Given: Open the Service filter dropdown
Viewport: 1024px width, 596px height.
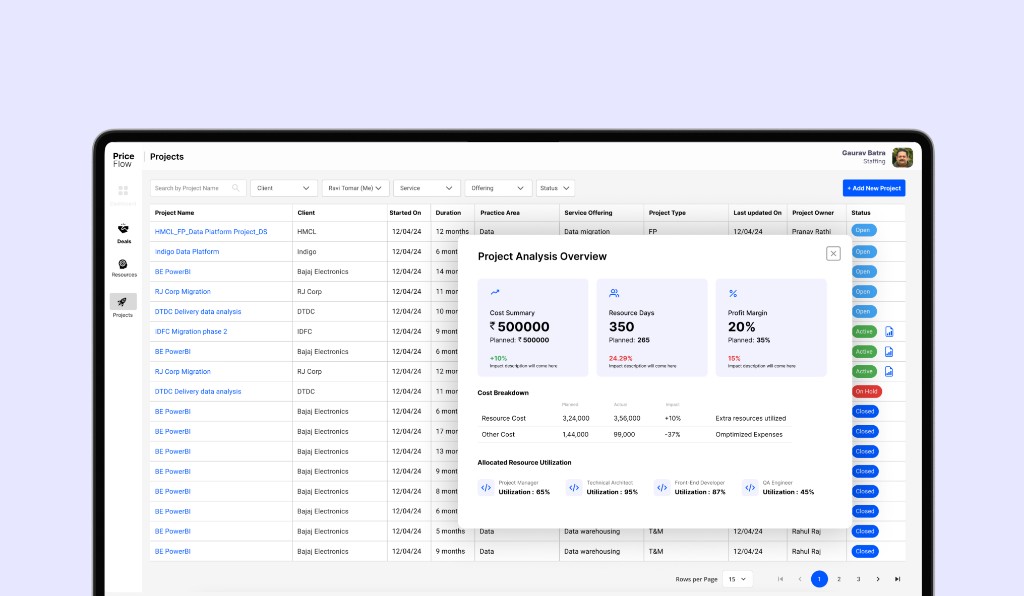Looking at the screenshot, I should pos(425,188).
